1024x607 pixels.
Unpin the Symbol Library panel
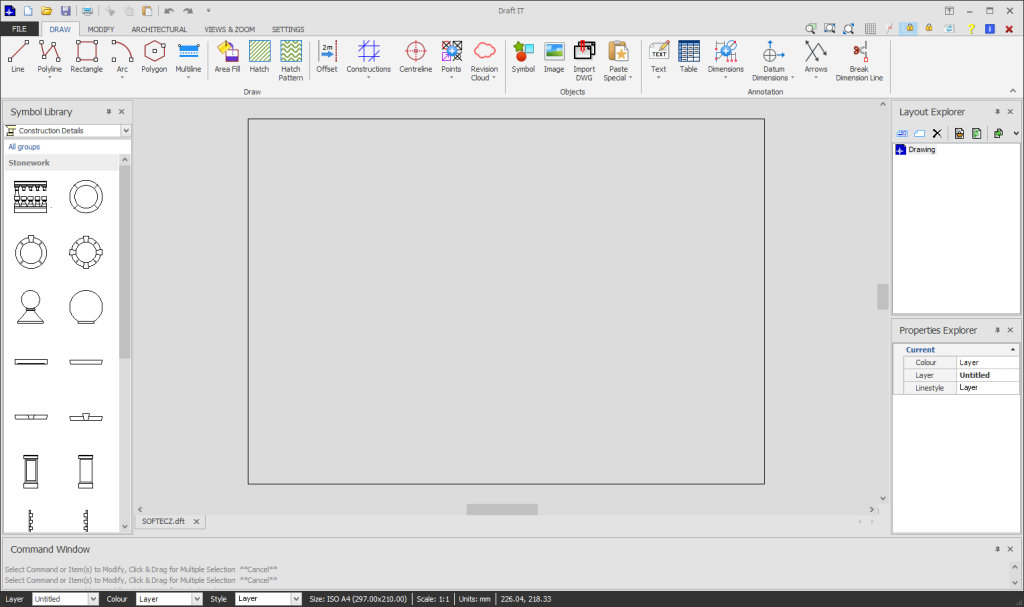pos(108,112)
